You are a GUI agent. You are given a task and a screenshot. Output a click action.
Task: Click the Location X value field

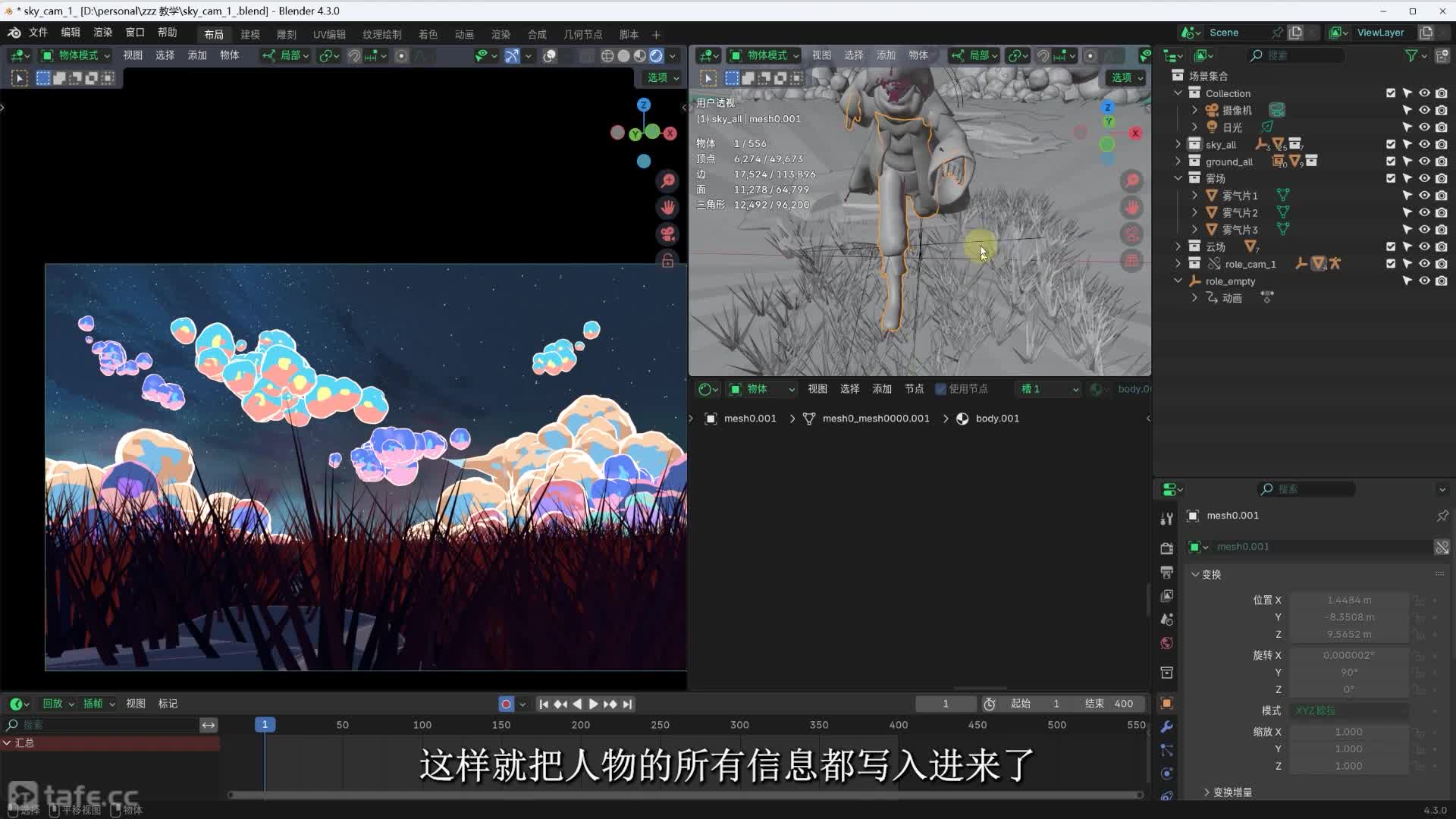pos(1348,600)
